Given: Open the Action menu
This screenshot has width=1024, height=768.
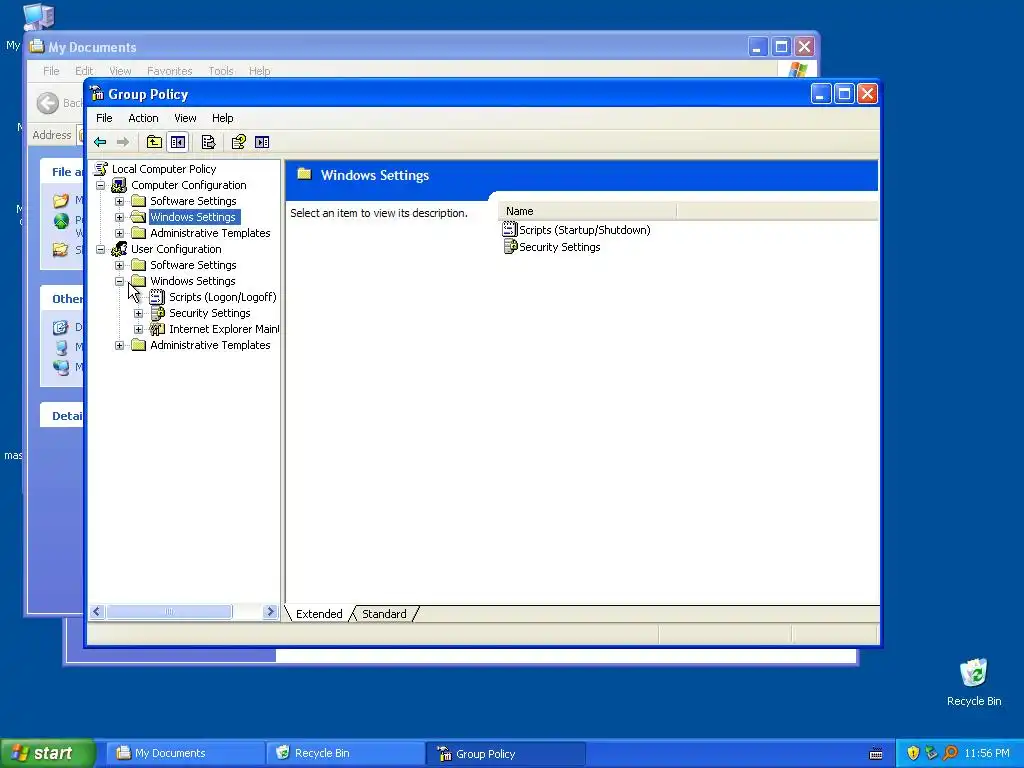Looking at the screenshot, I should pos(143,118).
